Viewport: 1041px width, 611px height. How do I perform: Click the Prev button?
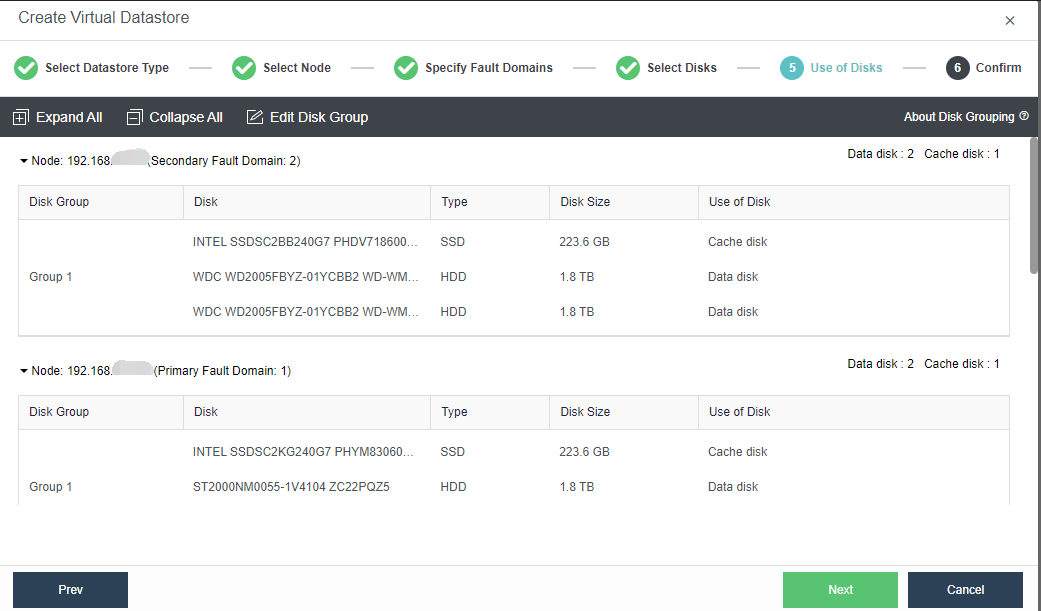(70, 590)
